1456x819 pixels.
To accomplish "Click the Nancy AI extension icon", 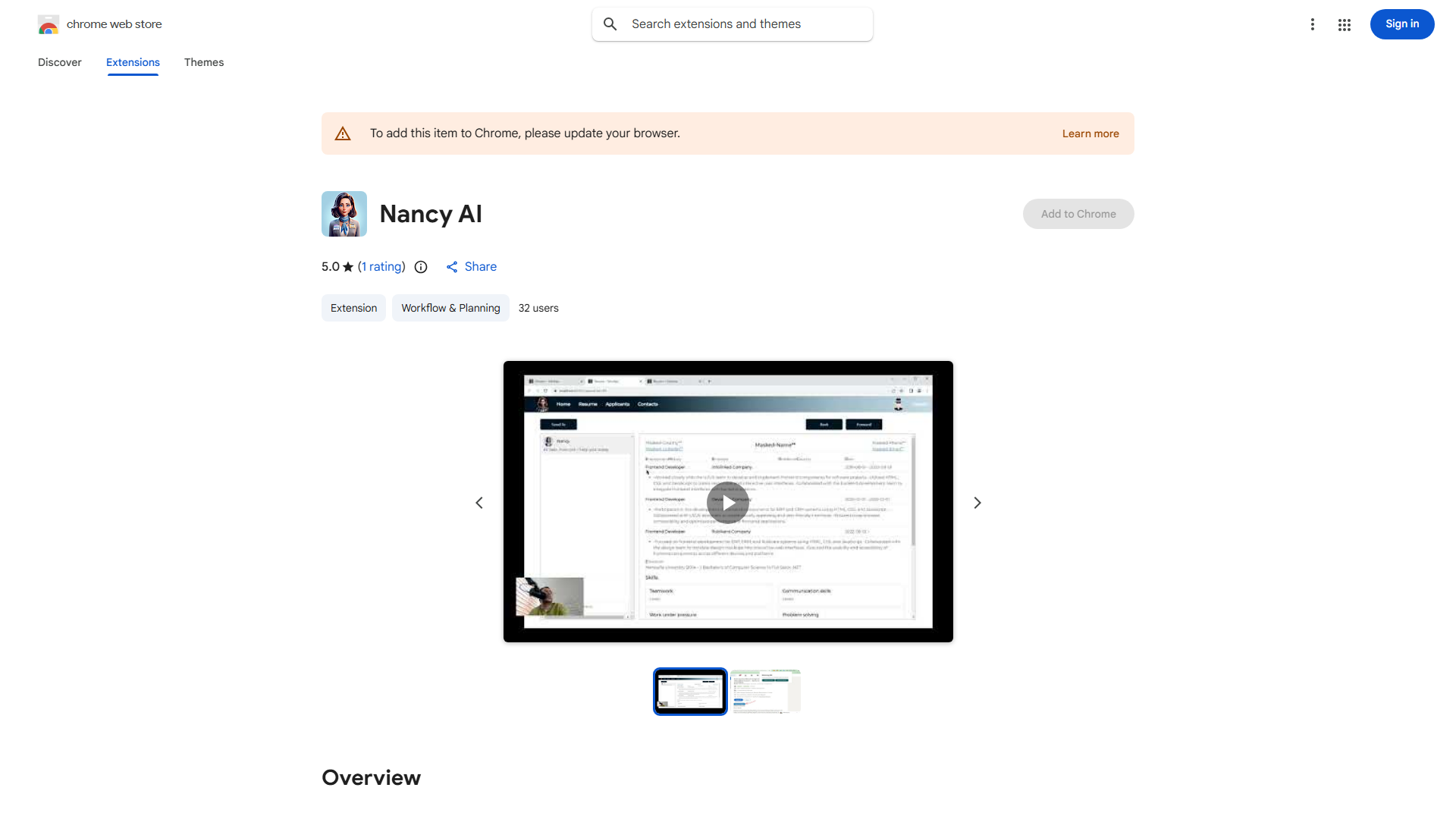I will coord(344,214).
